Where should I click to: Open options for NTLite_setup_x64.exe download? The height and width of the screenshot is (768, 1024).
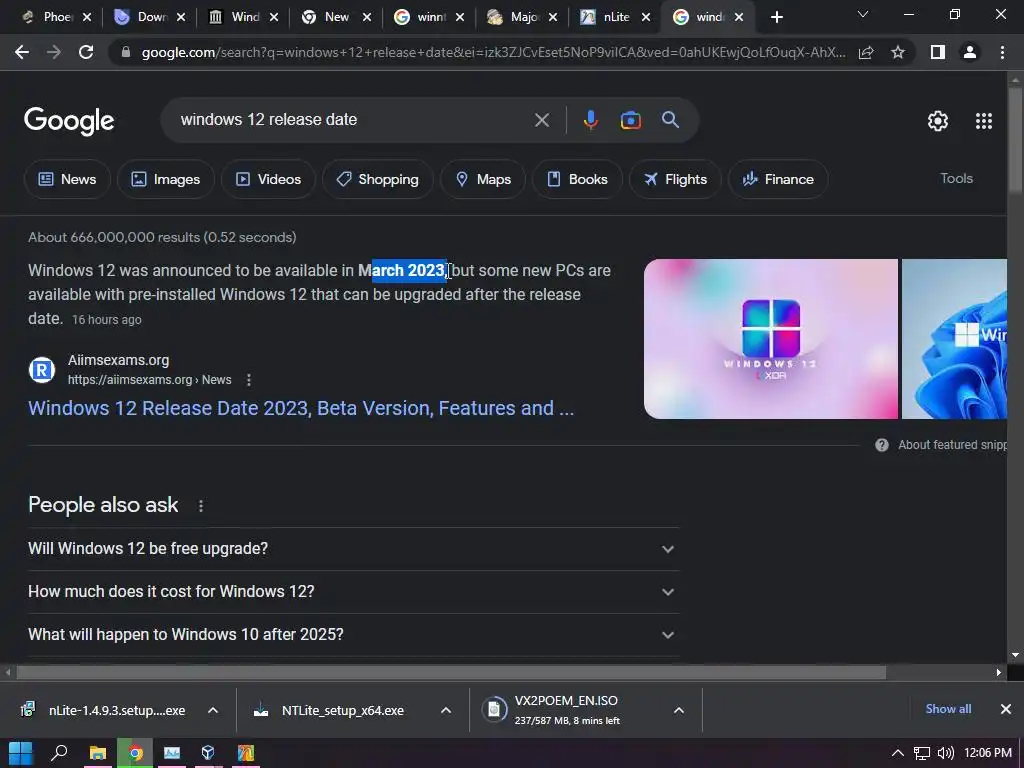point(446,711)
